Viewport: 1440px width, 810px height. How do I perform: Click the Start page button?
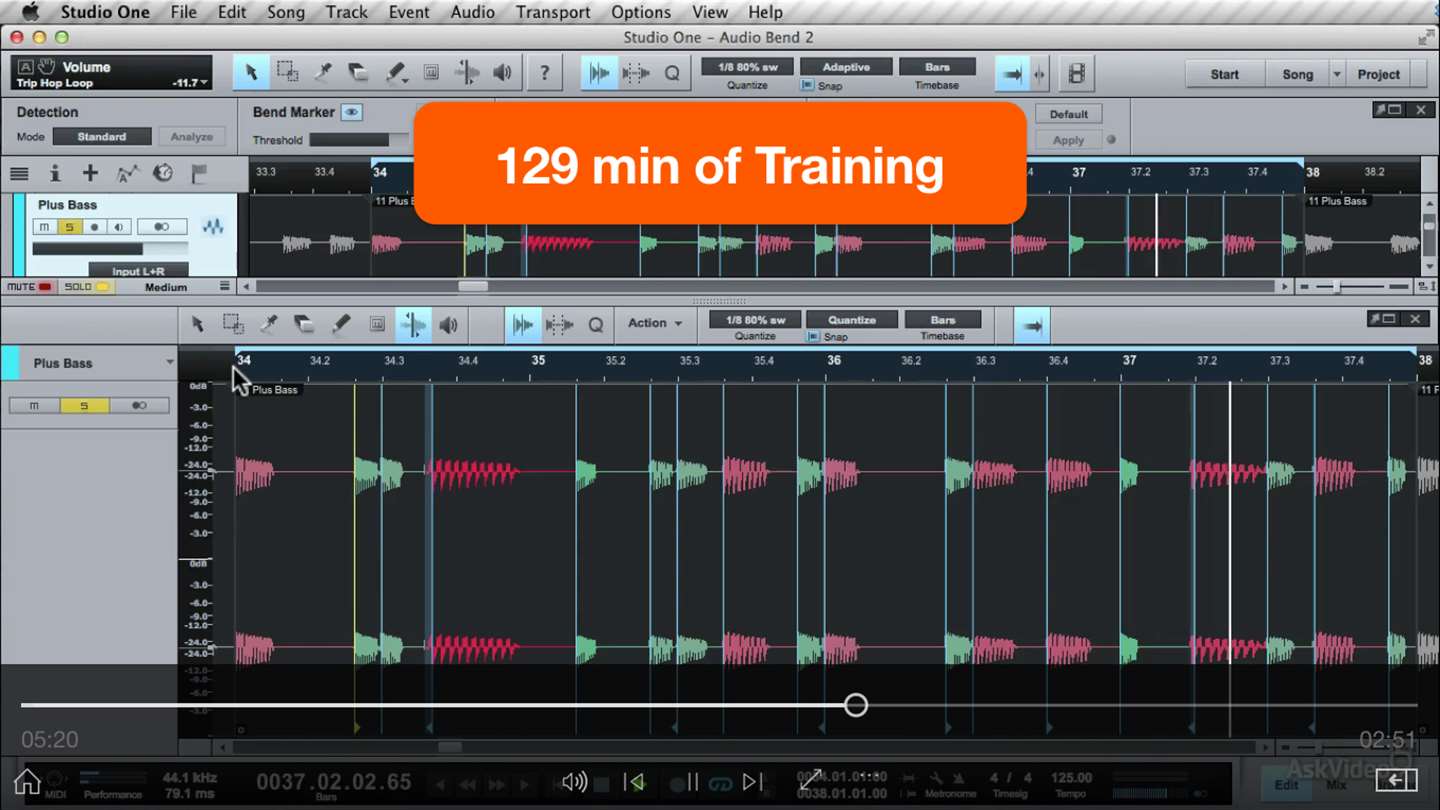tap(1225, 74)
